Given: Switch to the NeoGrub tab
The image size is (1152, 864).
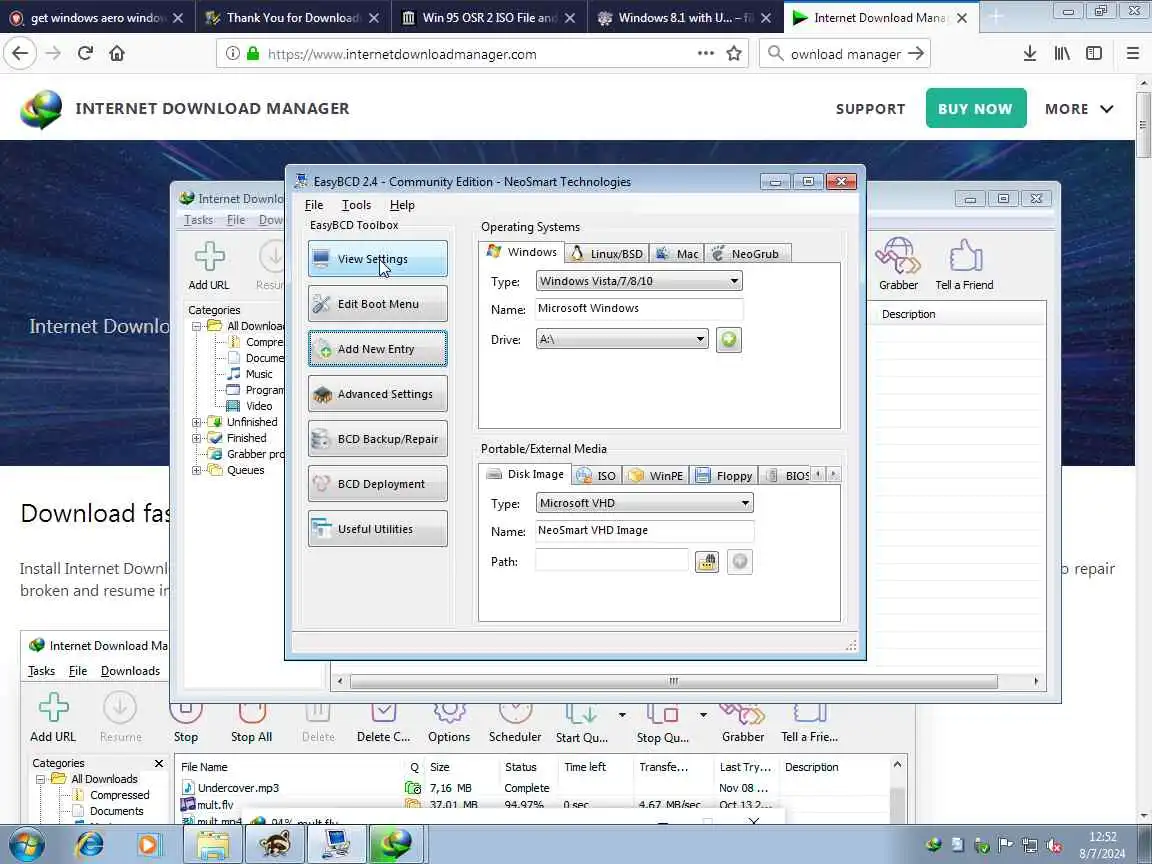Looking at the screenshot, I should click(x=747, y=253).
